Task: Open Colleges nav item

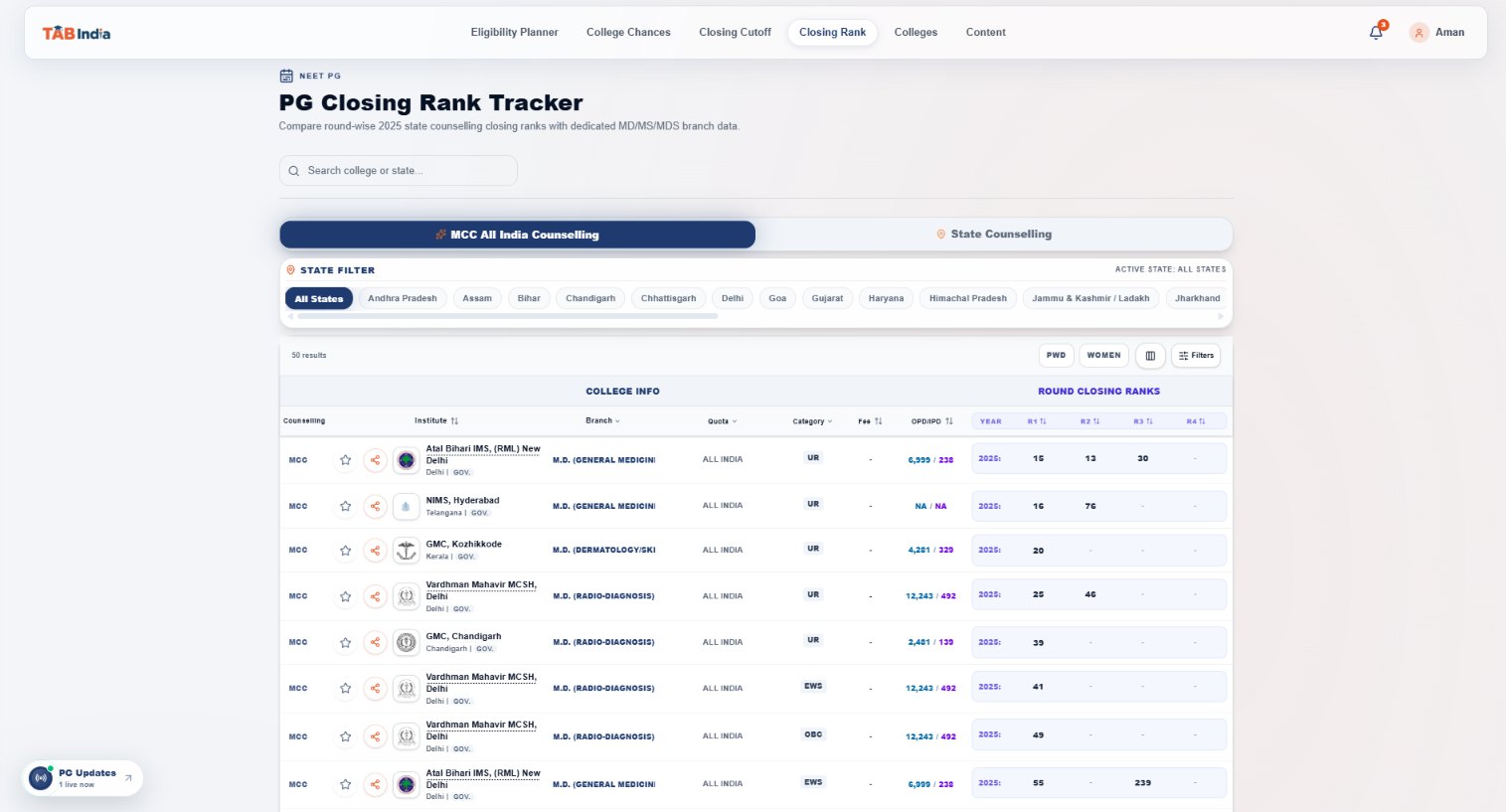Action: point(916,33)
